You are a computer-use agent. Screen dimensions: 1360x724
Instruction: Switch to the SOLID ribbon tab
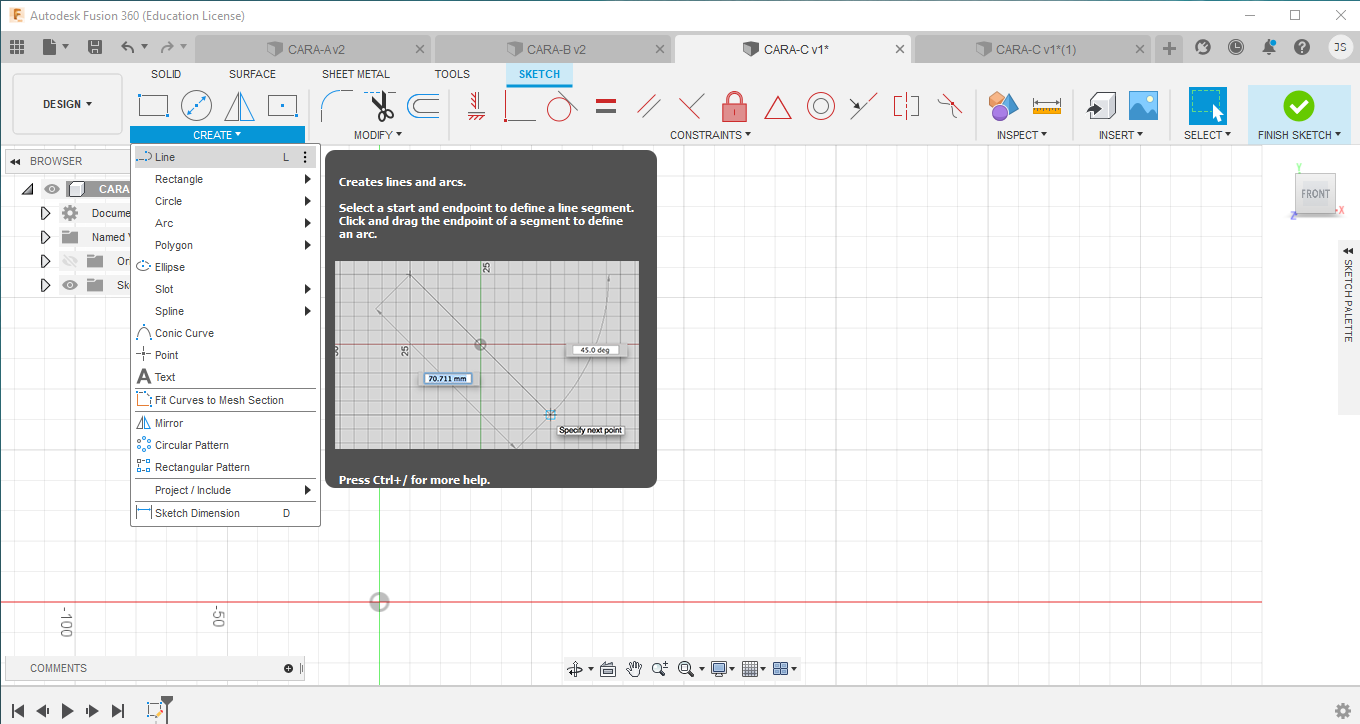[x=166, y=74]
